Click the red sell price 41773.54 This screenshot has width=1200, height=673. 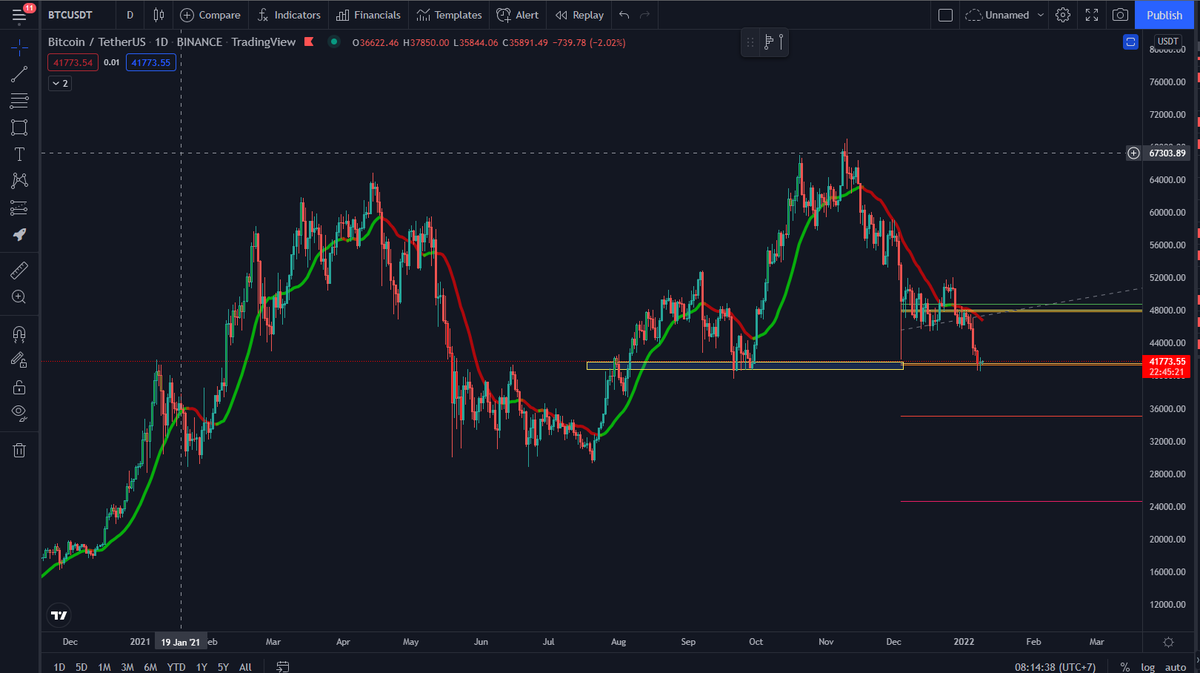click(73, 62)
